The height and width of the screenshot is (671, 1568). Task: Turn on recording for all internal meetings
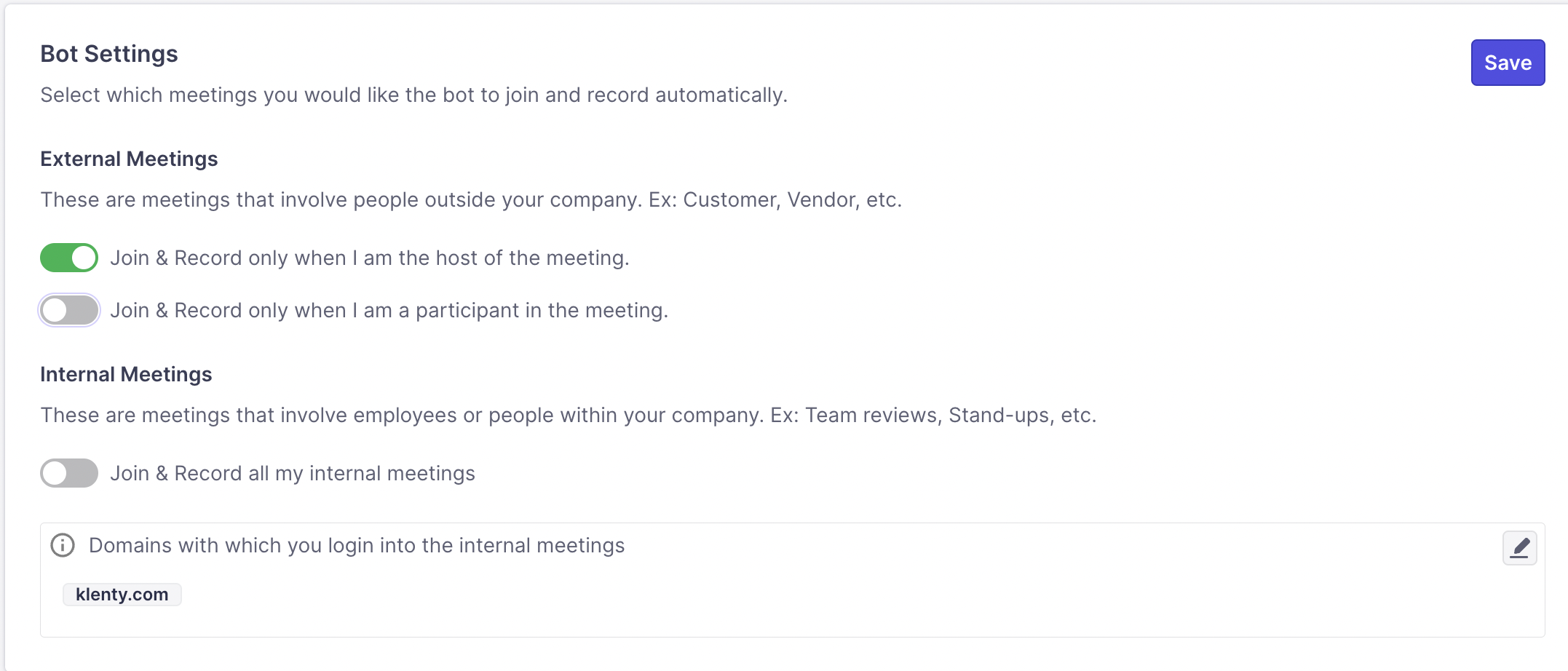tap(69, 473)
